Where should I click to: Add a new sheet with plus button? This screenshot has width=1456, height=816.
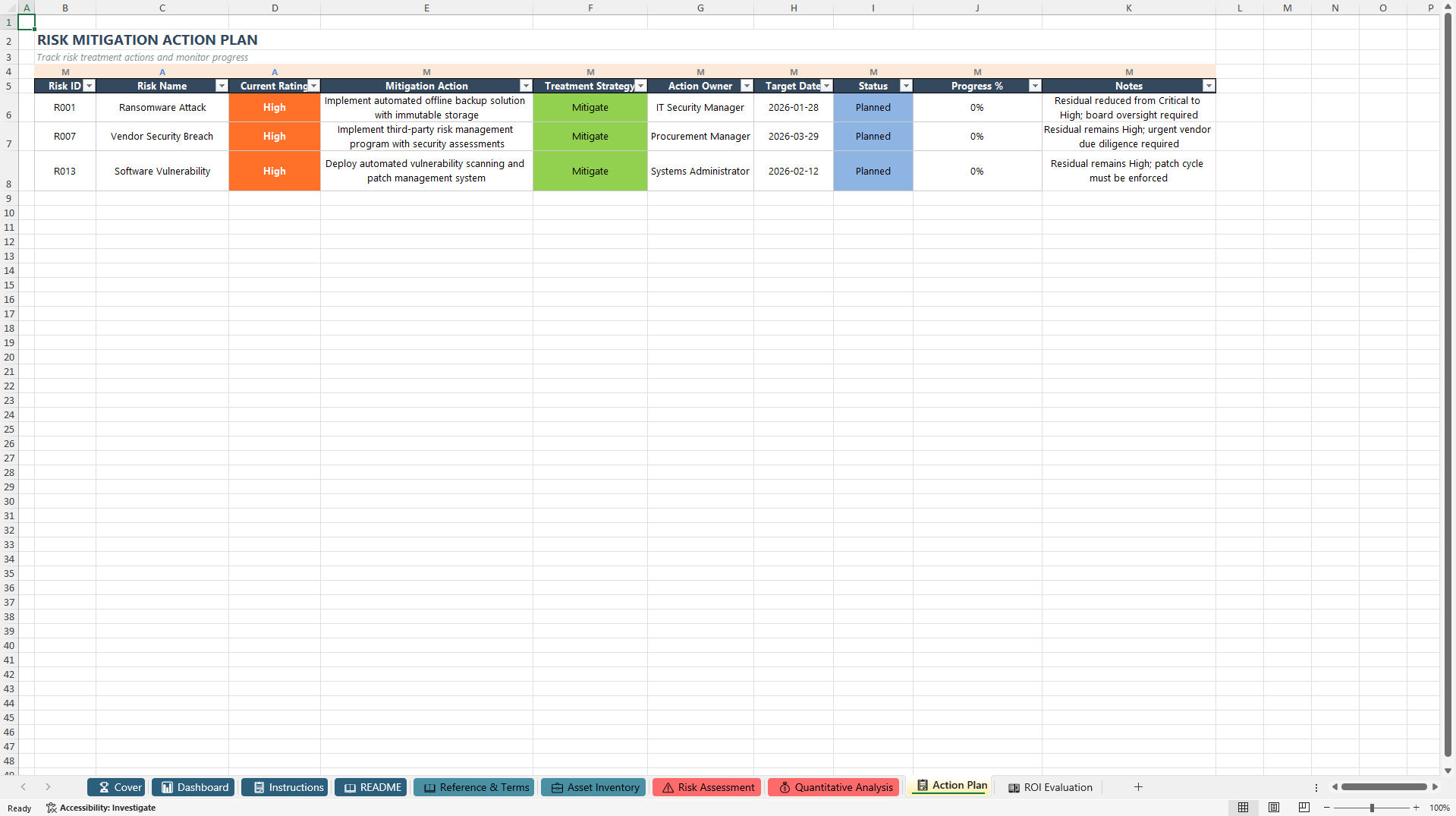click(x=1138, y=787)
